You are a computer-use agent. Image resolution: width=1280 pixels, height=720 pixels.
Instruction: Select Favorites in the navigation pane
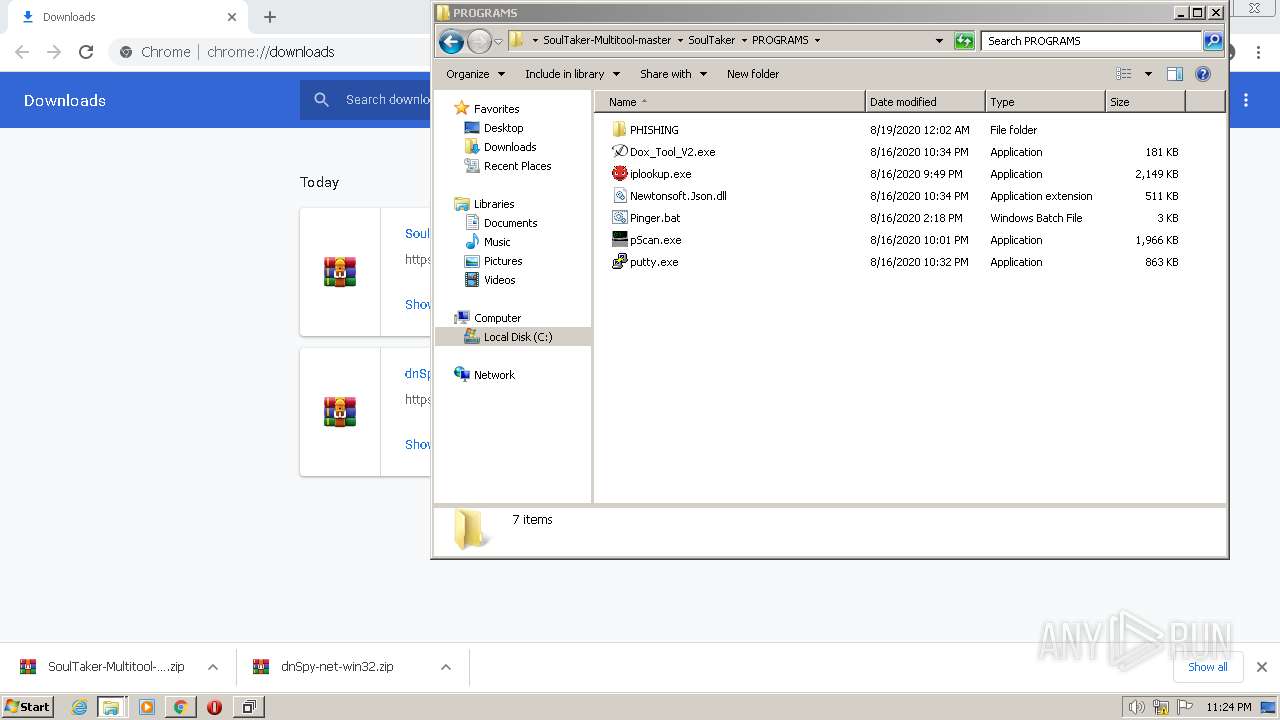496,109
